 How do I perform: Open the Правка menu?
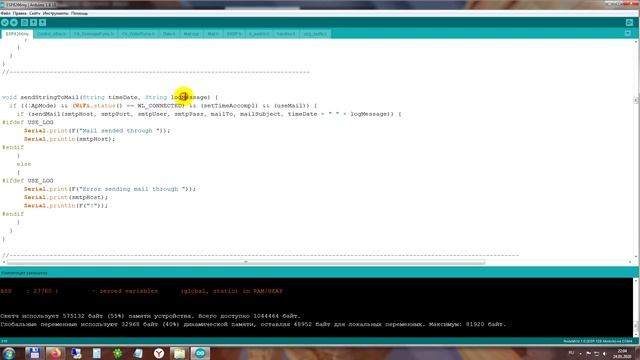point(20,13)
